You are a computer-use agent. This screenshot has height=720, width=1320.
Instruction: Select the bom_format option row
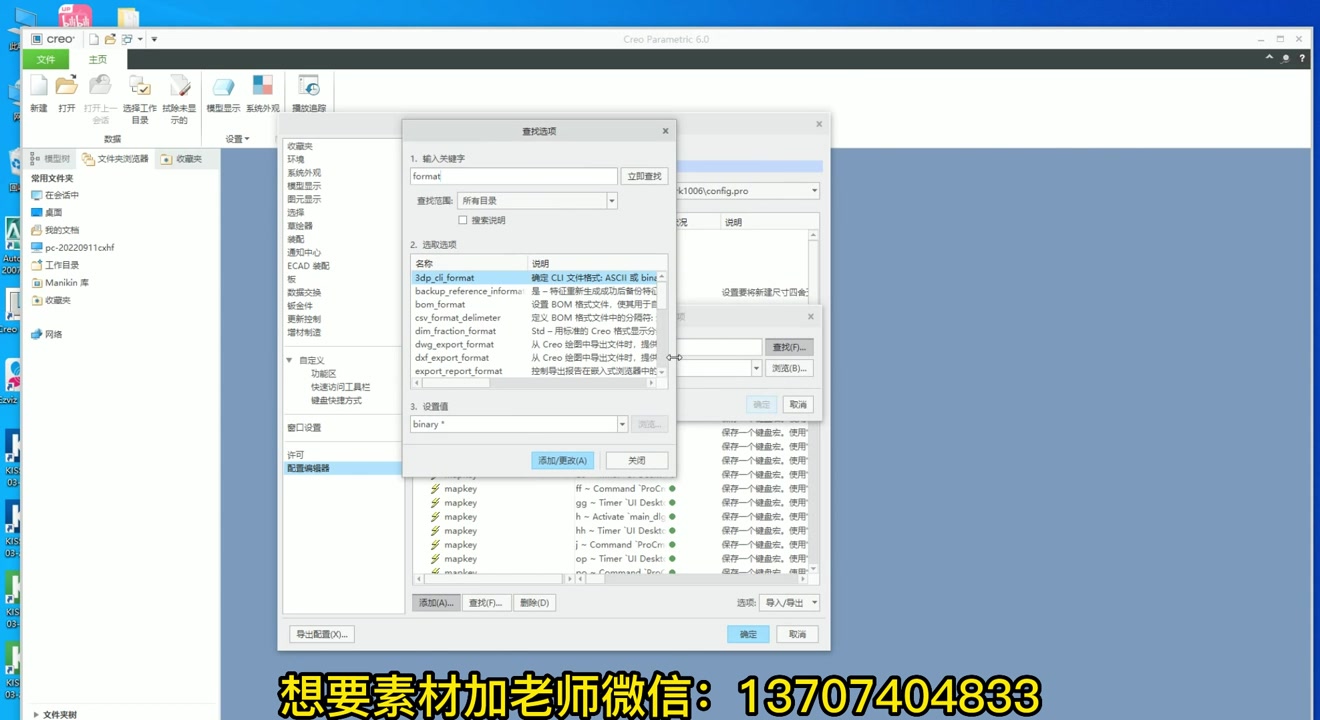[533, 304]
